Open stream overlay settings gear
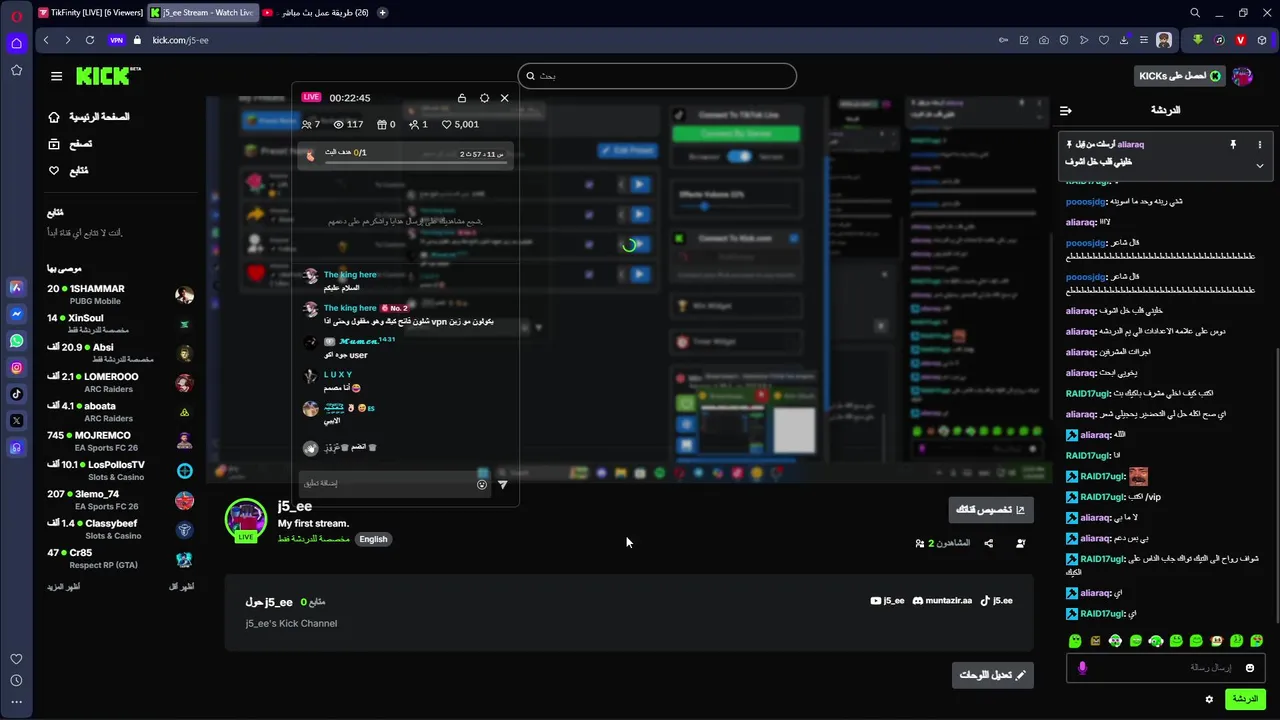The image size is (1280, 720). pos(484,98)
